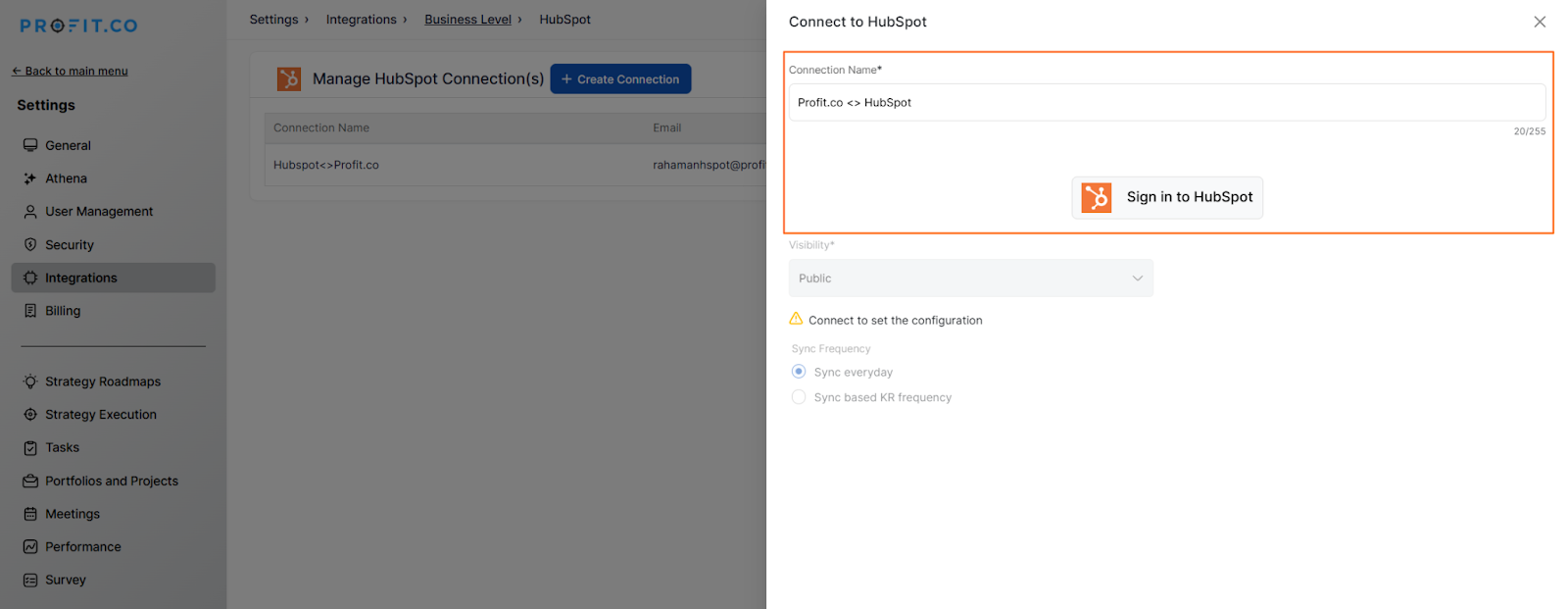Click the Performance chart icon
This screenshot has height=609, width=1568.
30,546
